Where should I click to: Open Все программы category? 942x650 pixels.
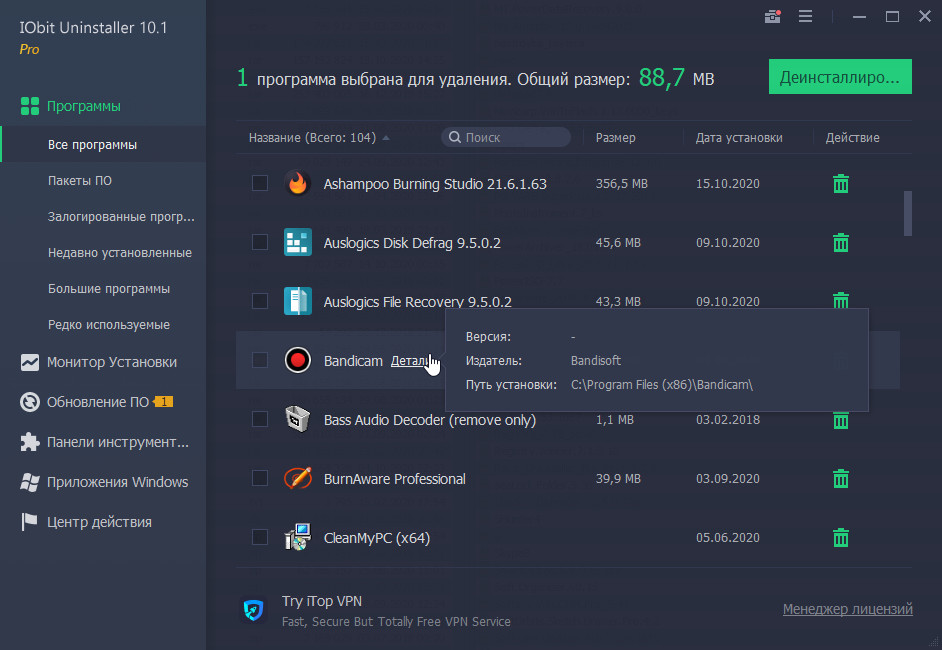point(103,145)
